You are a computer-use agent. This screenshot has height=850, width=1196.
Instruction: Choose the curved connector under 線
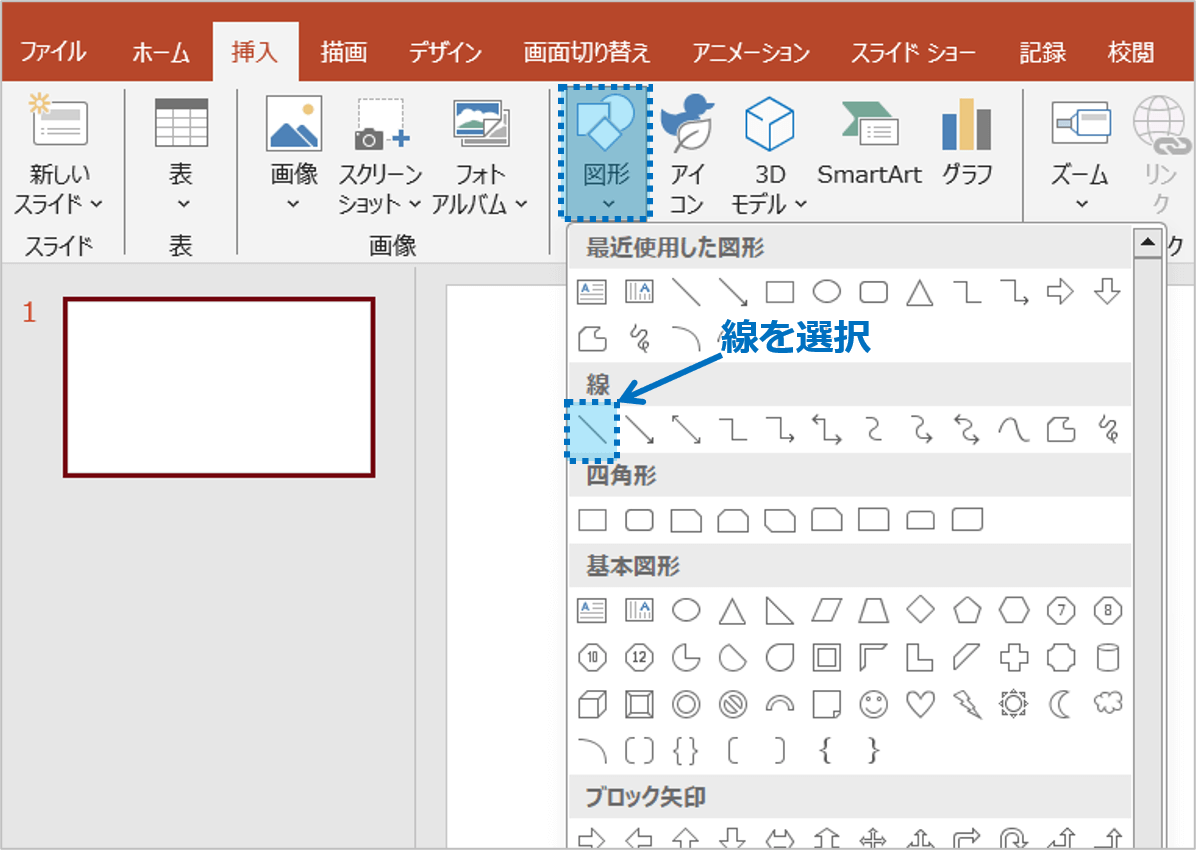tap(873, 430)
